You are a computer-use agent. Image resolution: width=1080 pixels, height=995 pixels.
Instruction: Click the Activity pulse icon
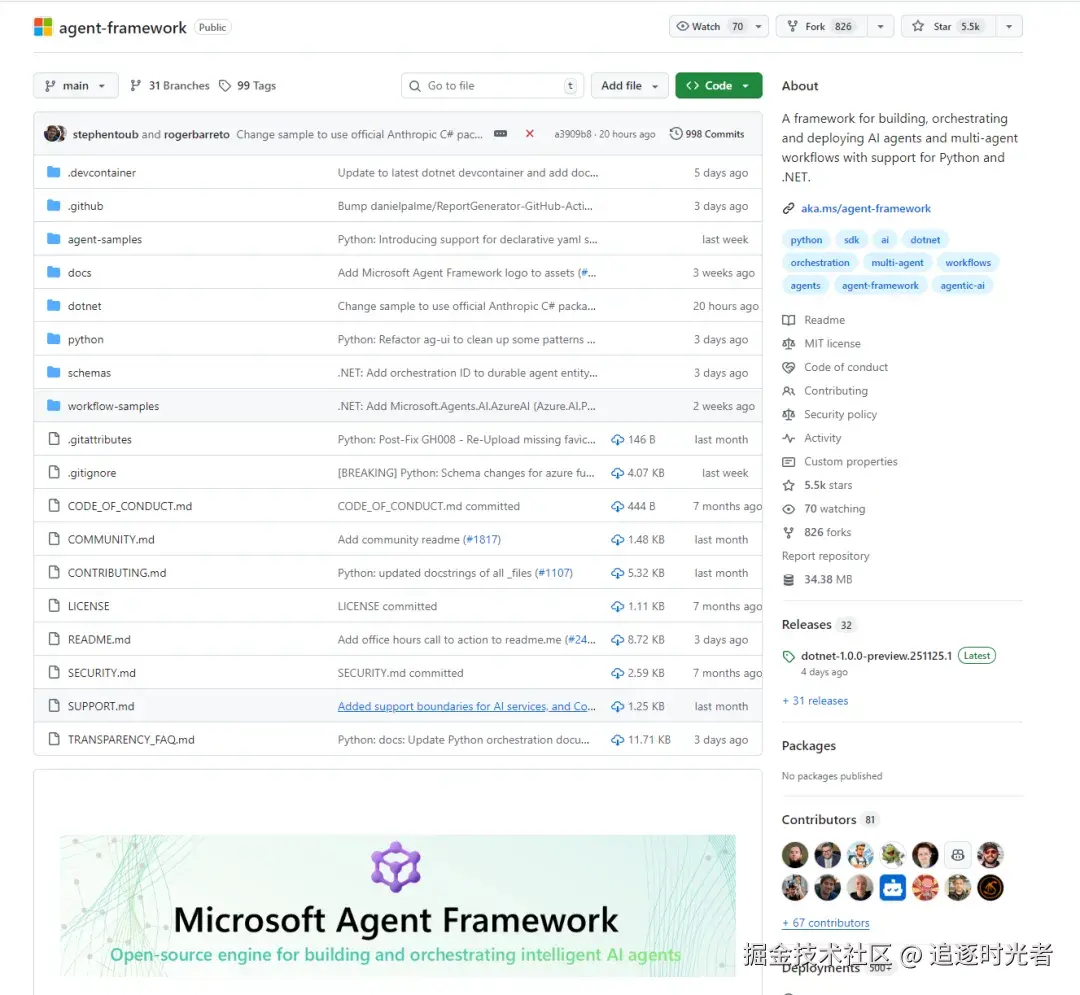(x=789, y=438)
